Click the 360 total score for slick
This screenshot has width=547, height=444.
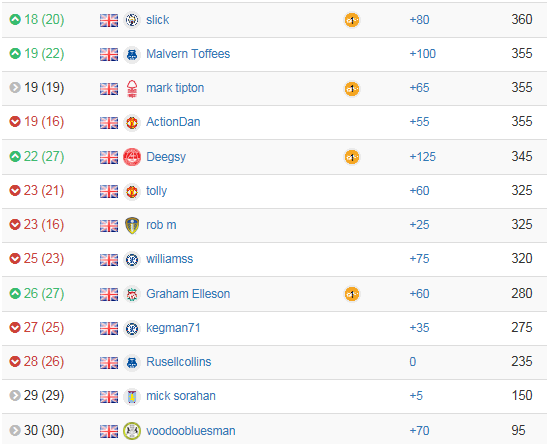tap(522, 19)
